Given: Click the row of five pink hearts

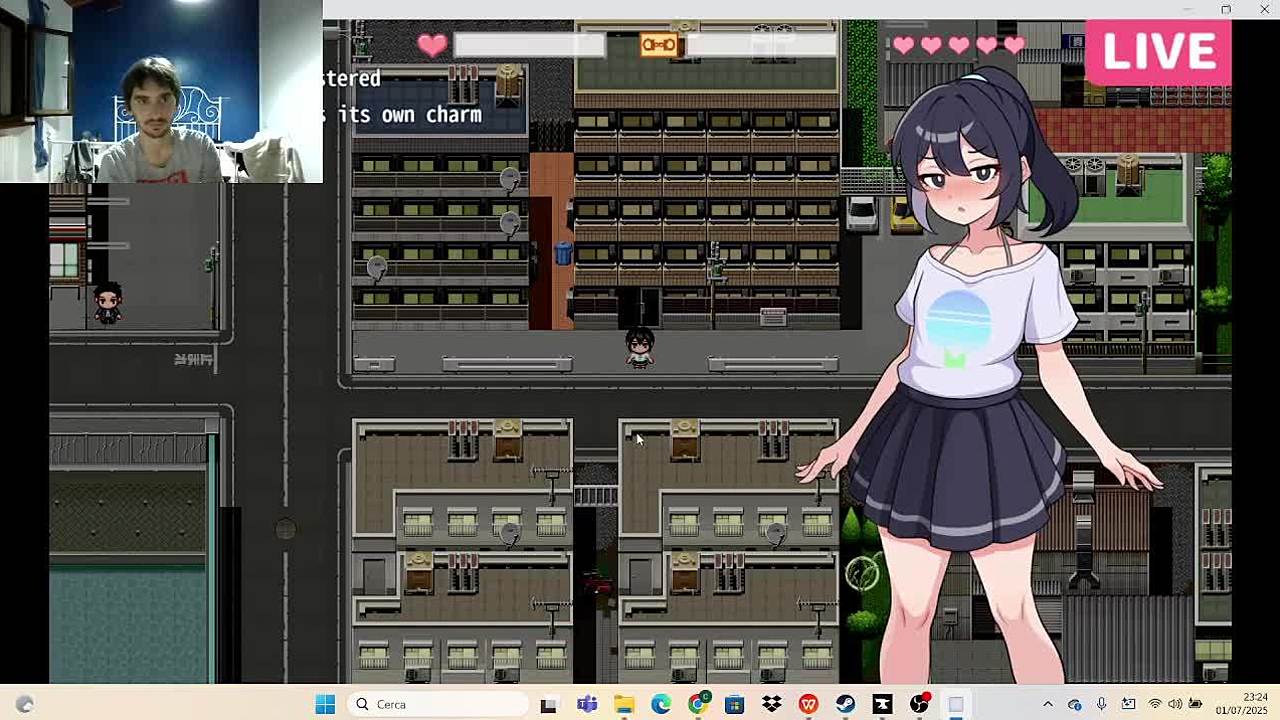Looking at the screenshot, I should pos(959,45).
